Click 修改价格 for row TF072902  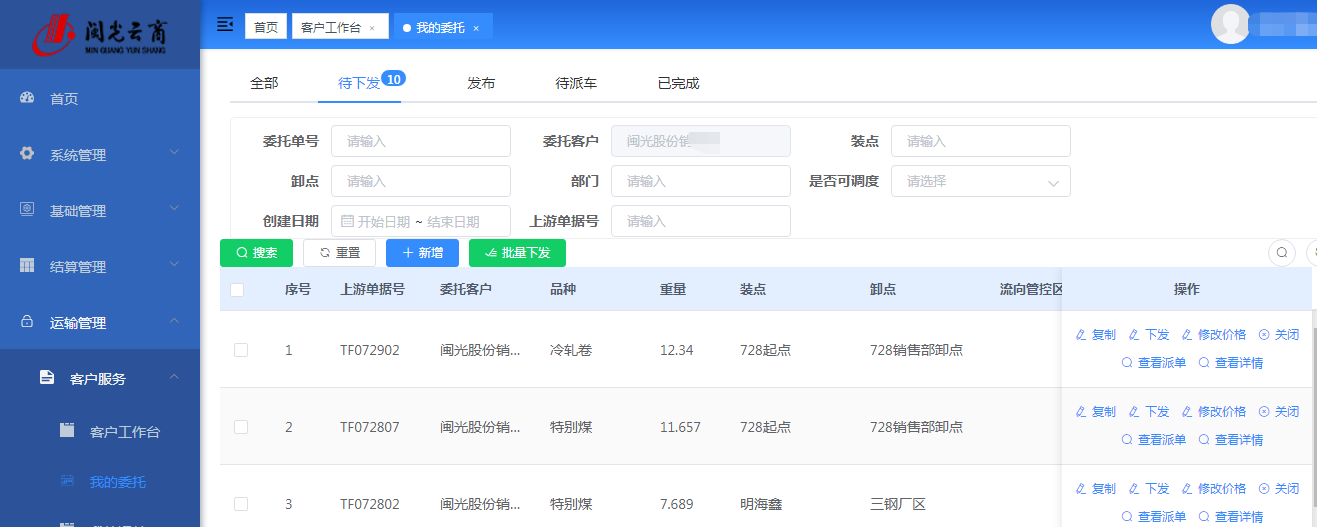tap(1213, 335)
